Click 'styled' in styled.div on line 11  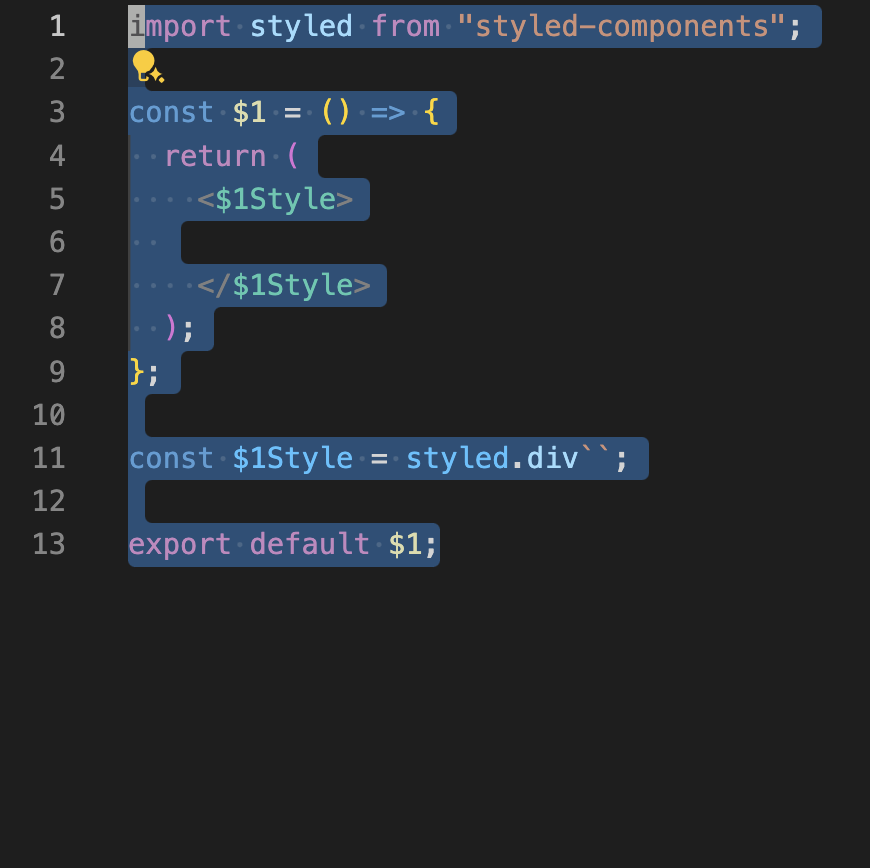coord(457,458)
